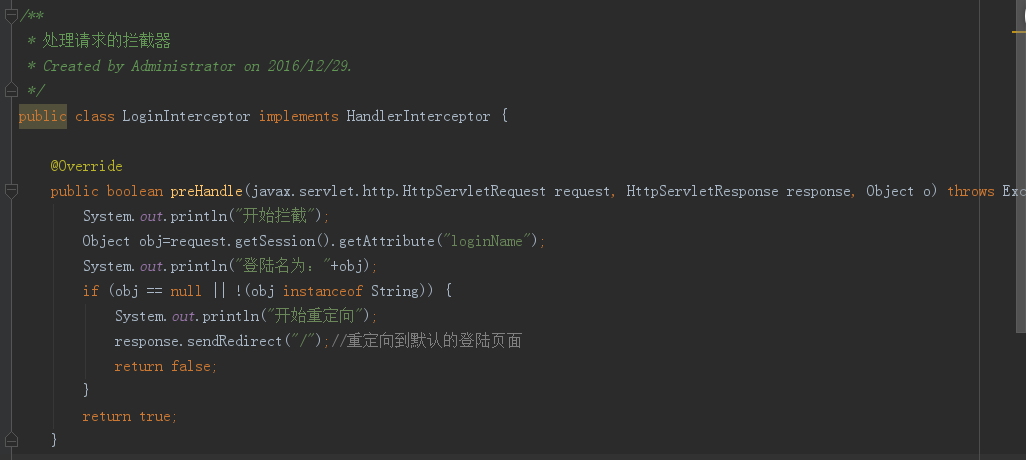Click the "loginName" string literal
Image resolution: width=1026 pixels, height=460 pixels.
pyautogui.click(x=484, y=241)
